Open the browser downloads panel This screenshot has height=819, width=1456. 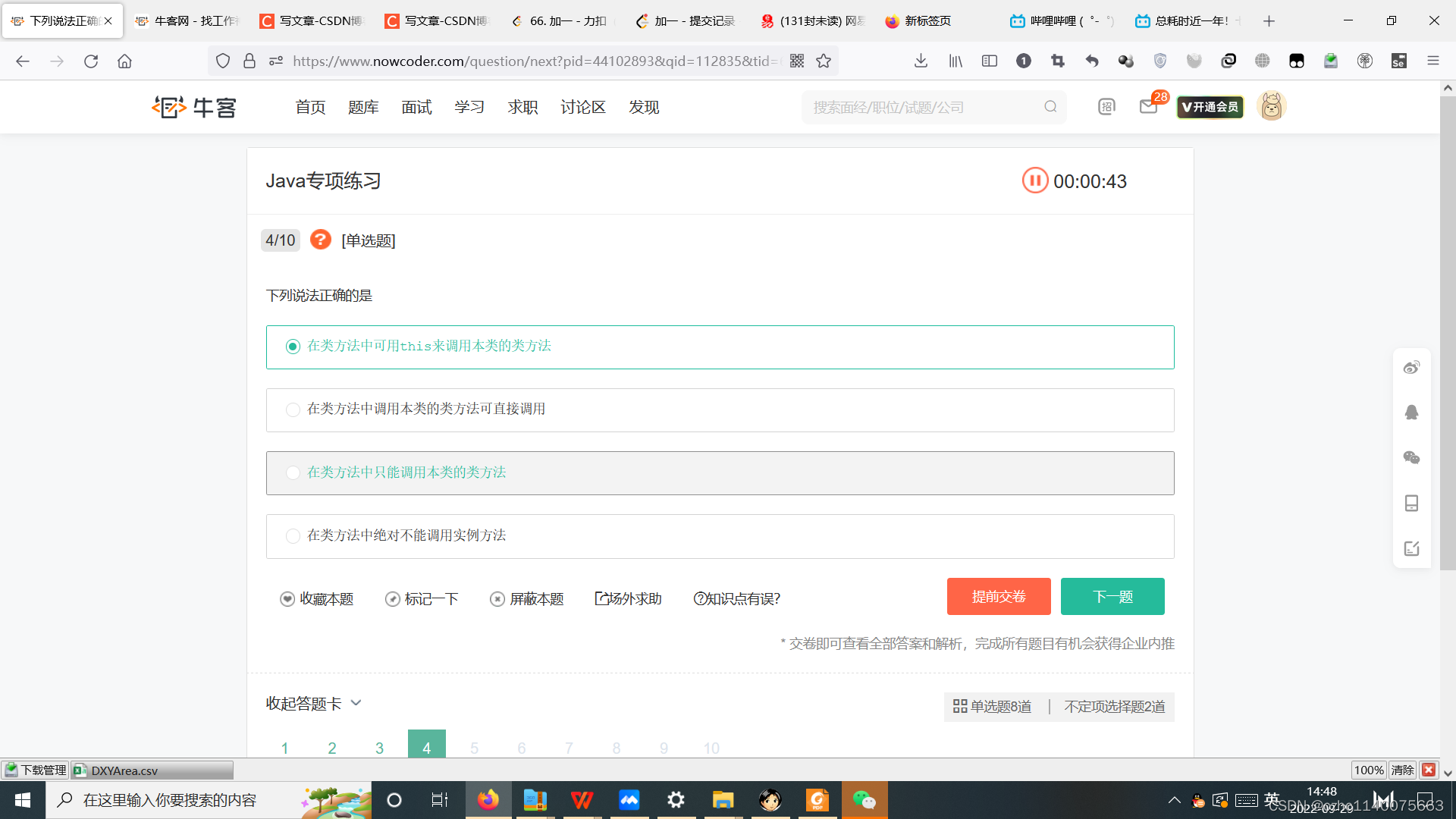921,61
